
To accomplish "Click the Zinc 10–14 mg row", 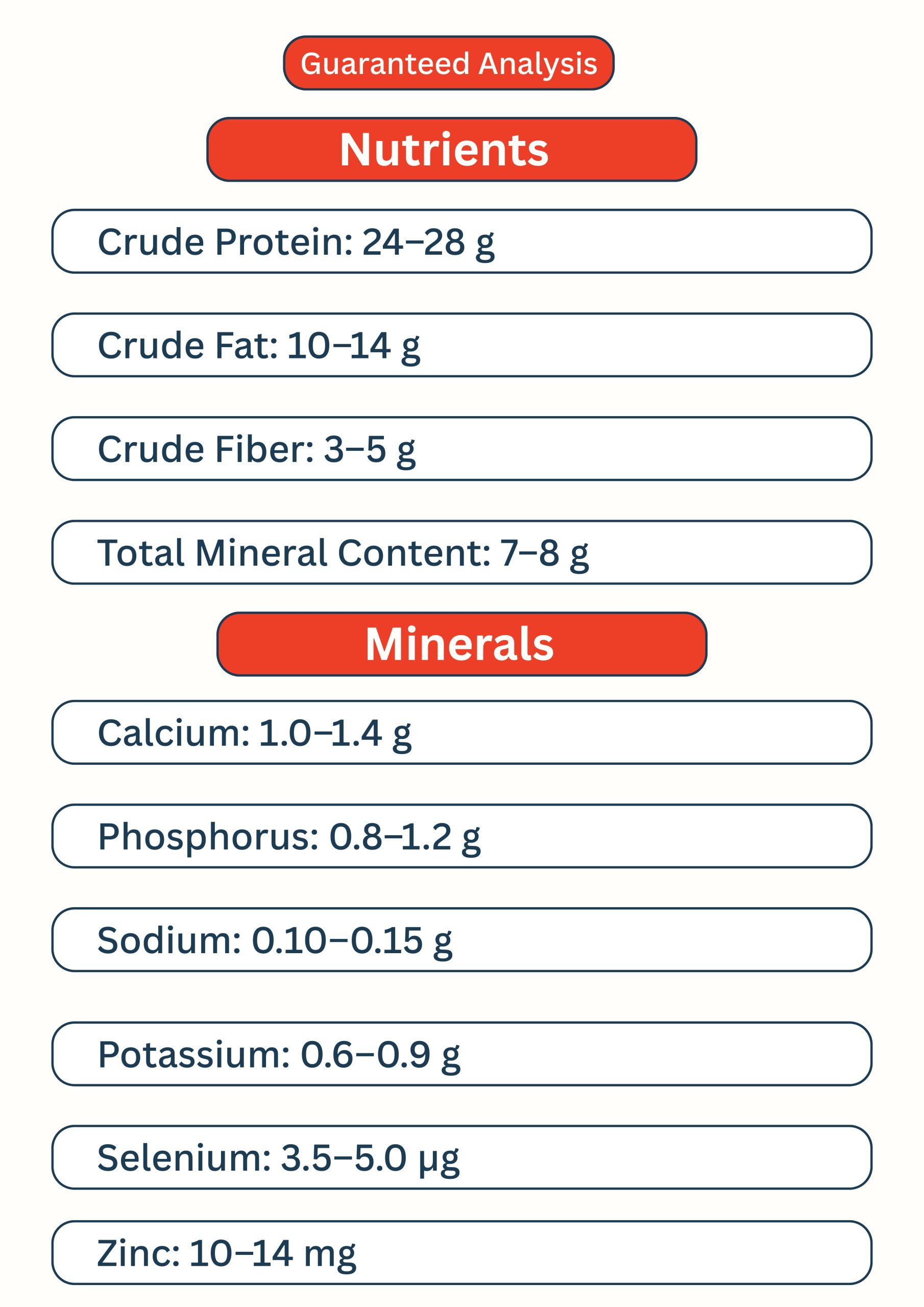I will [x=461, y=1252].
